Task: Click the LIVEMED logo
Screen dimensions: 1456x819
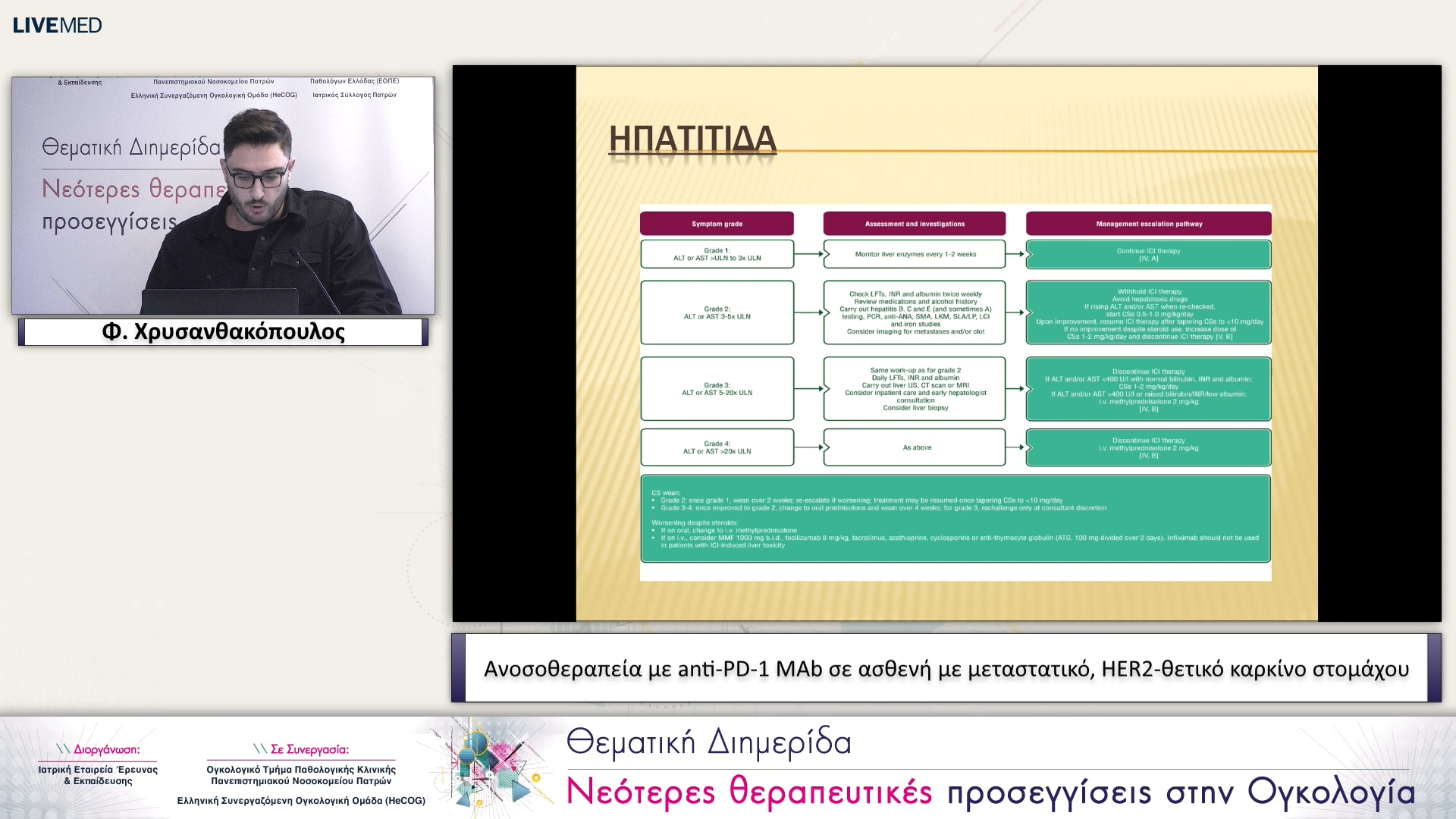Action: click(x=57, y=25)
